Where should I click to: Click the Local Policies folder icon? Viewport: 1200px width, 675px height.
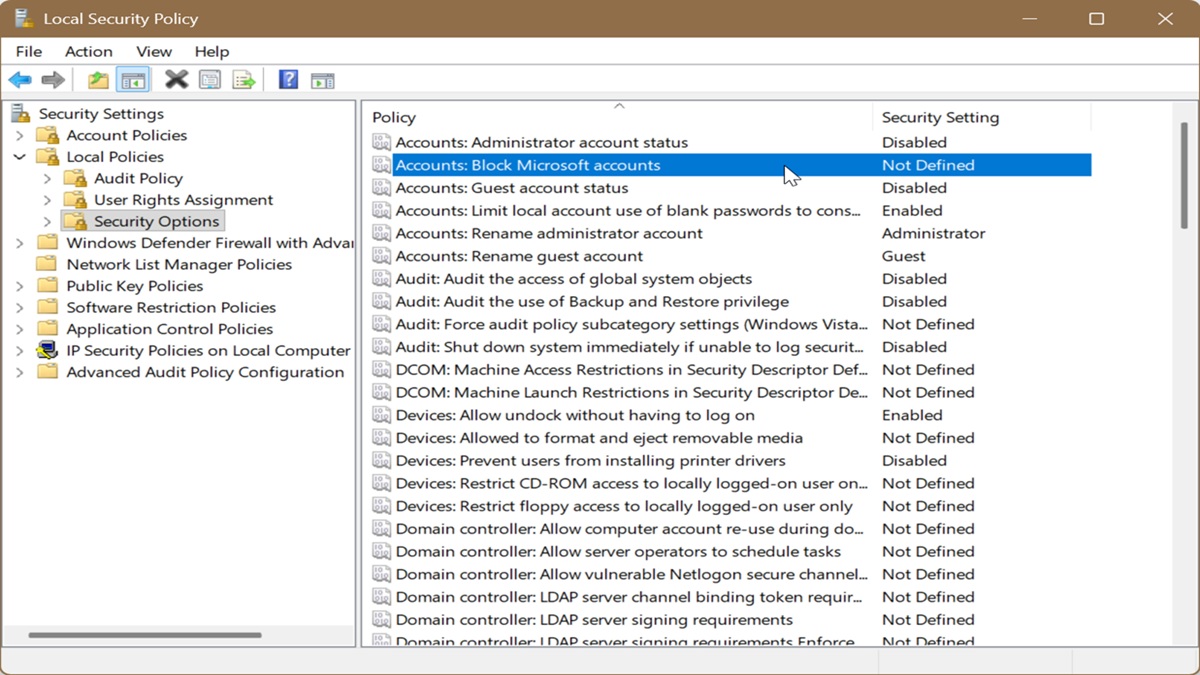[x=47, y=157]
